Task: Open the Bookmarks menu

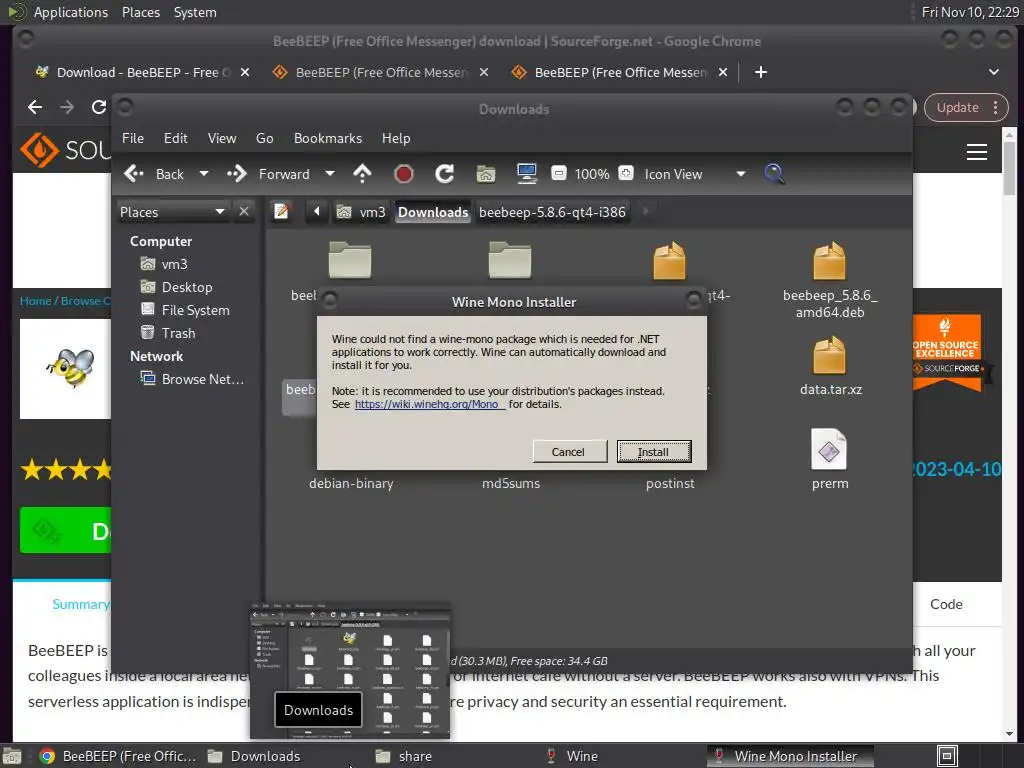Action: [328, 138]
